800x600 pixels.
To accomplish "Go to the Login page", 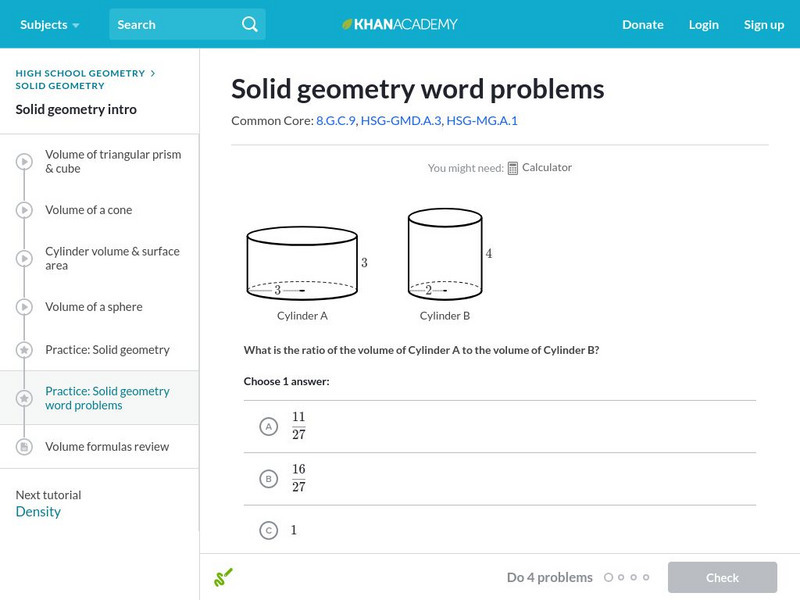I will (x=703, y=24).
